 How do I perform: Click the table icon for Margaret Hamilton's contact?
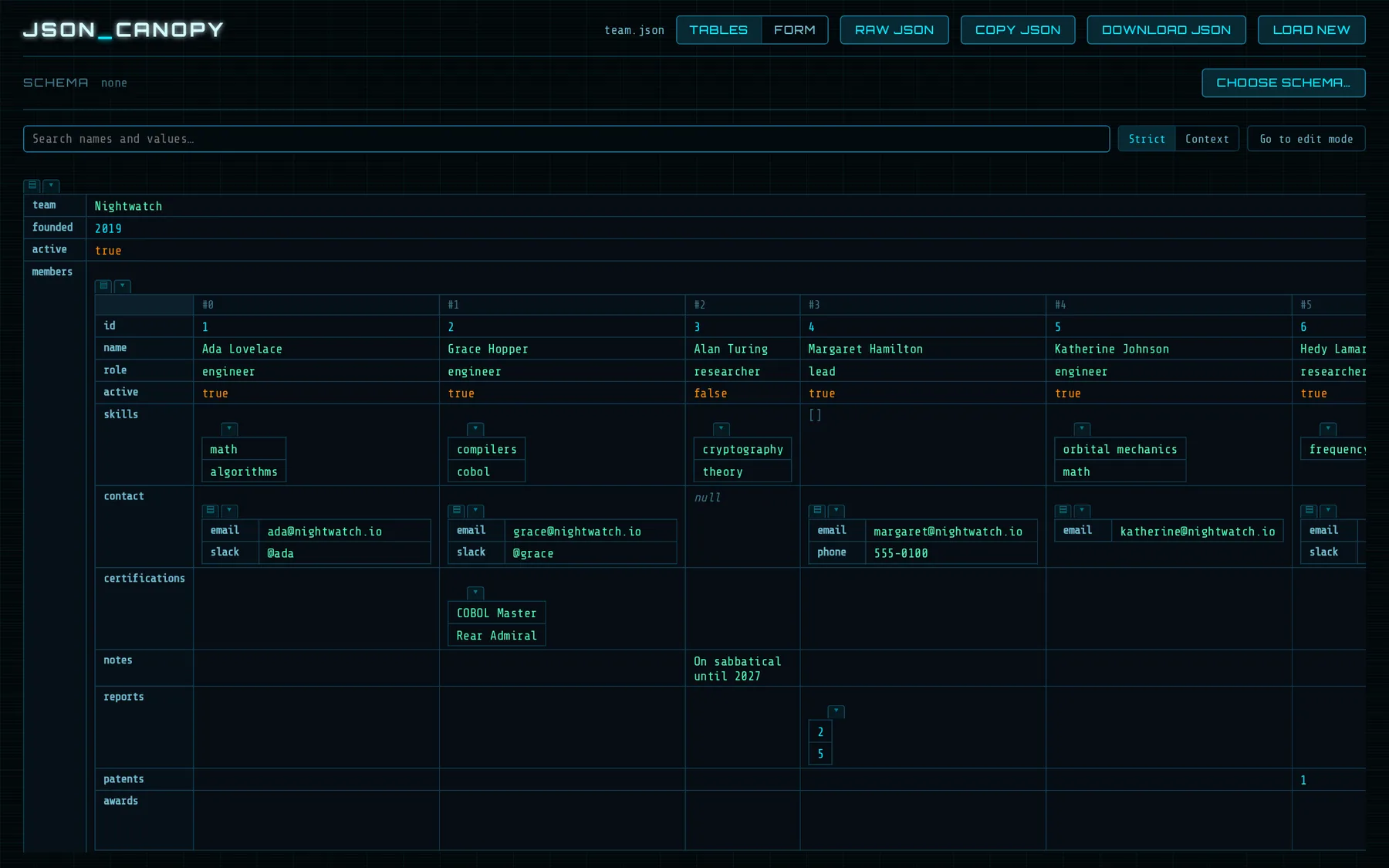[817, 511]
